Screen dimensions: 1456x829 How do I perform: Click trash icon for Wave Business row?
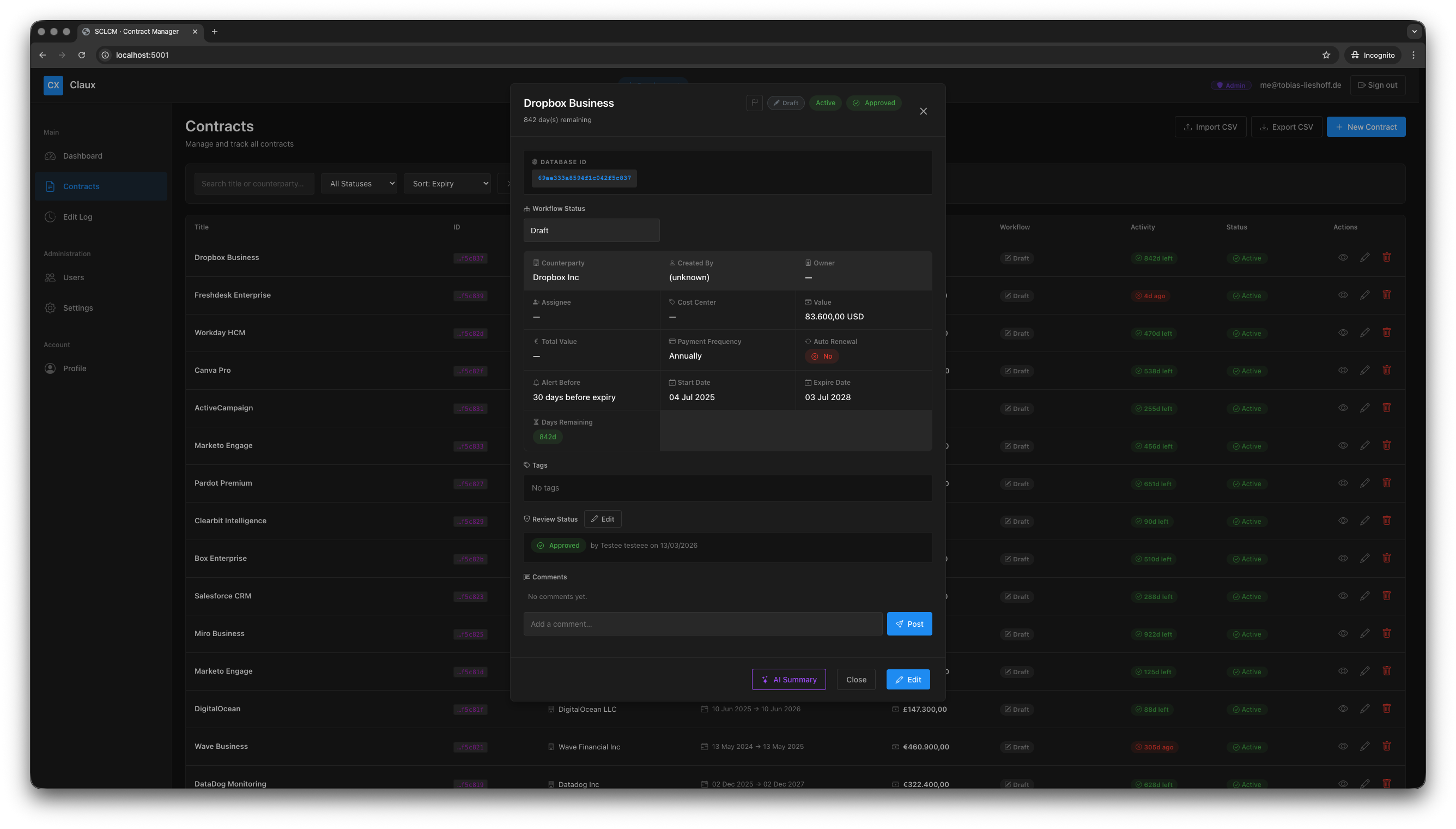pos(1387,747)
